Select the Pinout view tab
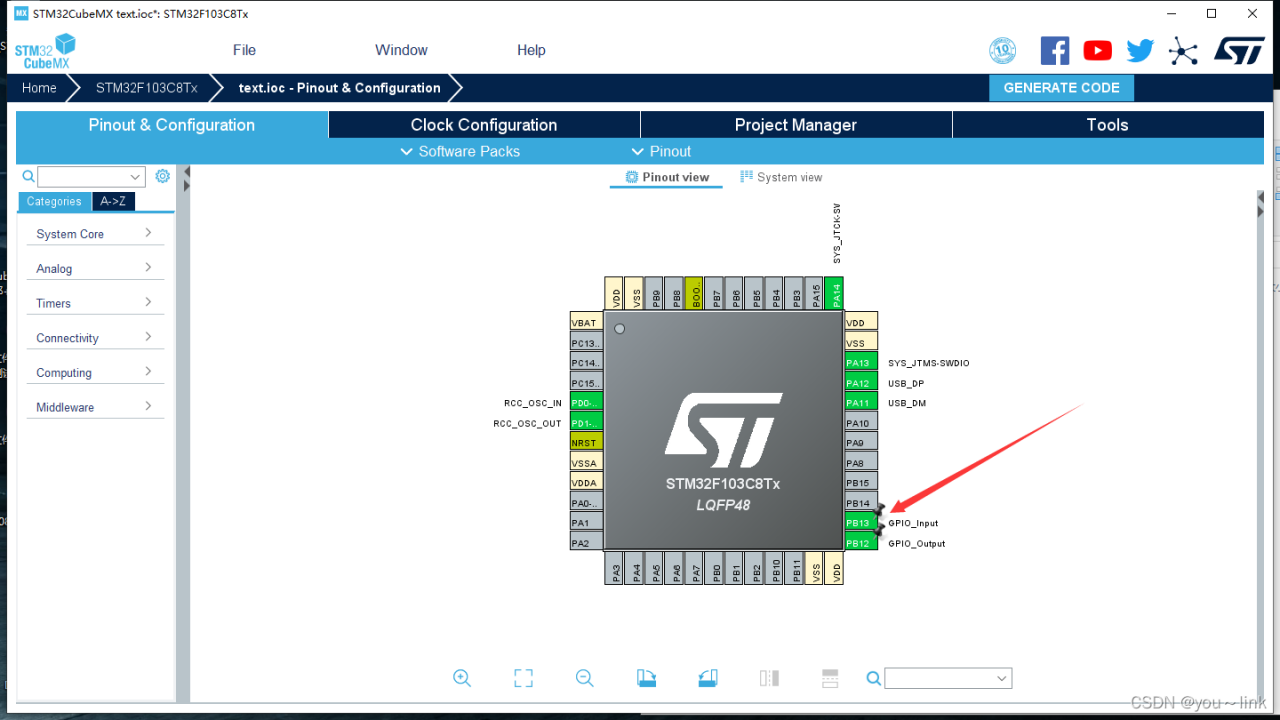 pyautogui.click(x=667, y=177)
